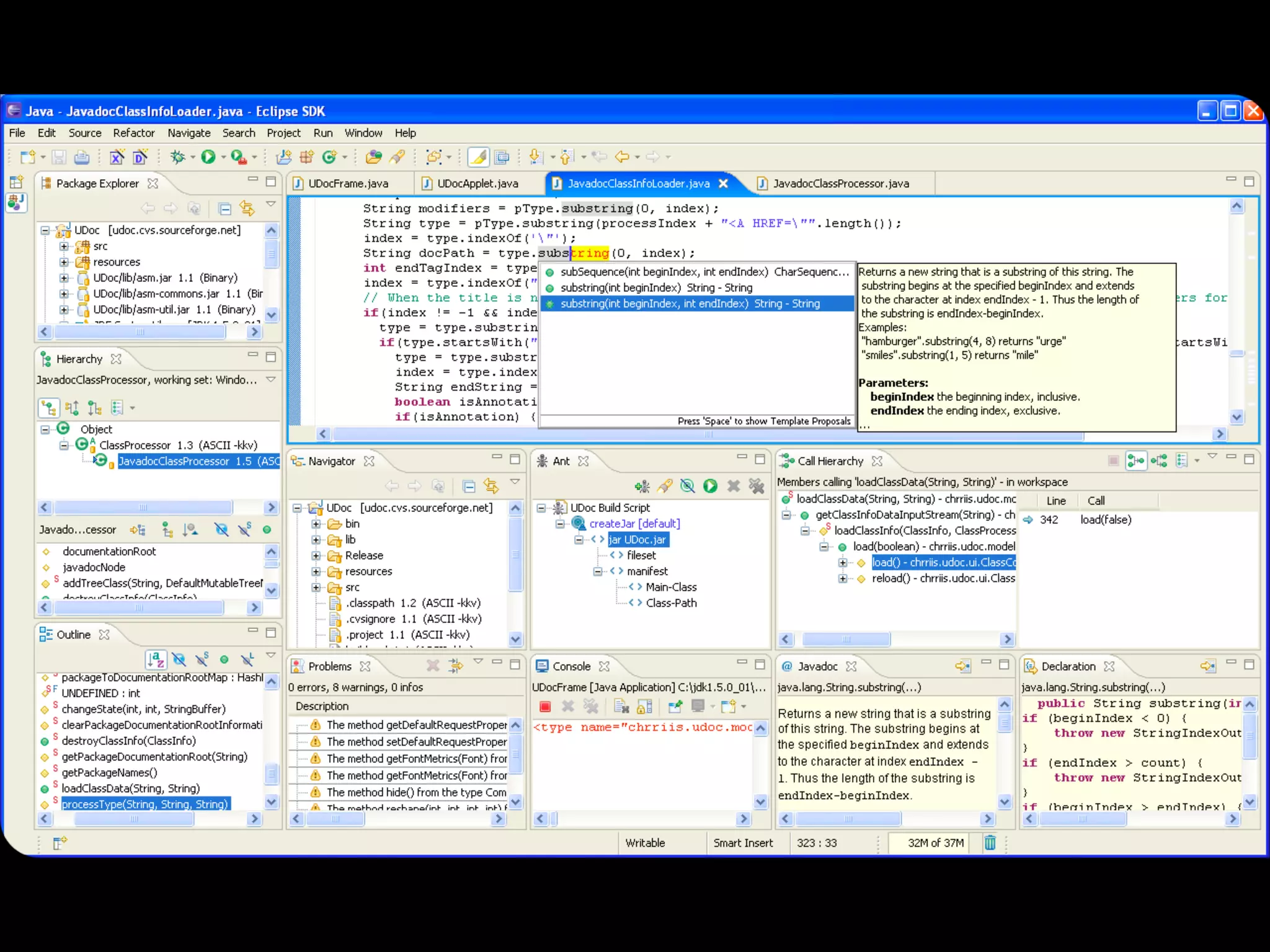Expand the src folder in Package Explorer
1270x952 pixels.
click(64, 246)
